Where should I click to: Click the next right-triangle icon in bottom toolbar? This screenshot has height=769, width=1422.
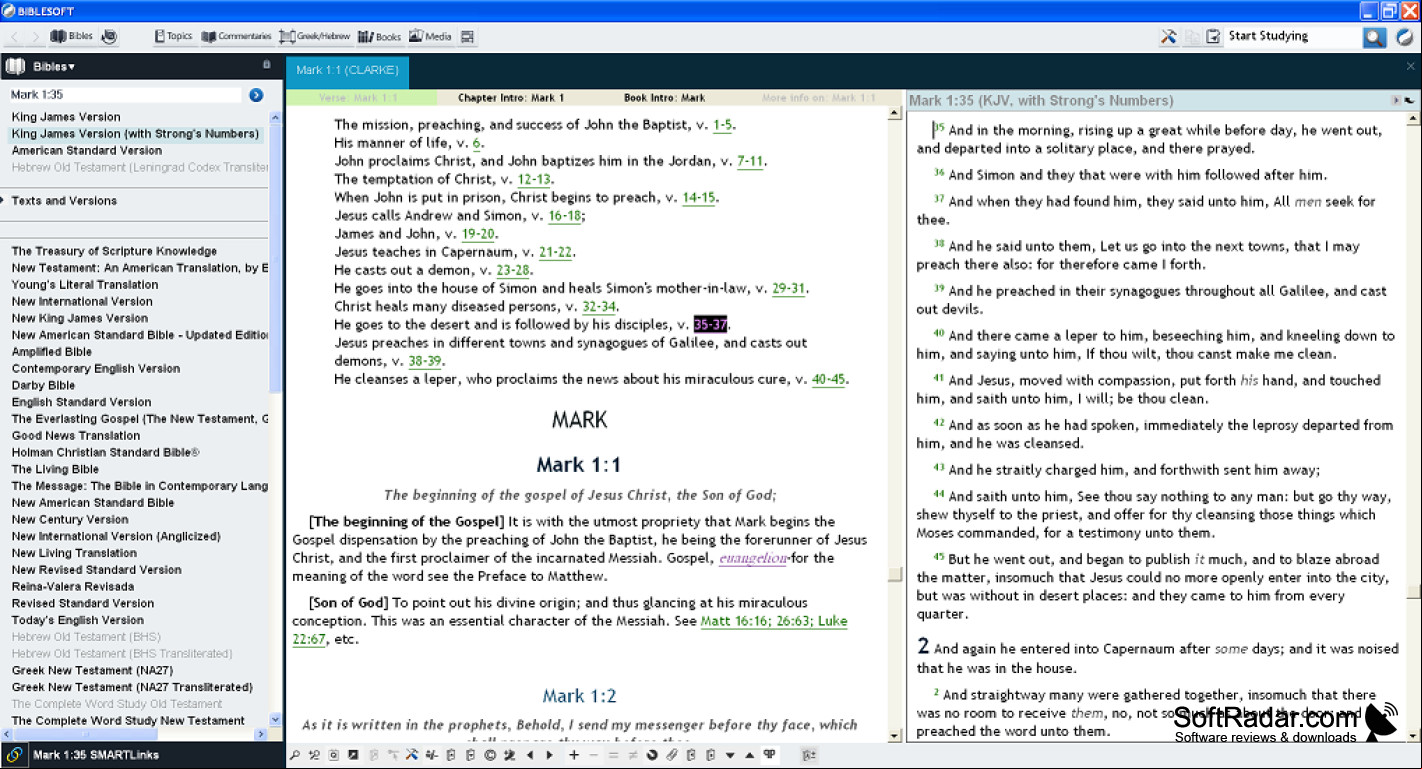coord(550,755)
